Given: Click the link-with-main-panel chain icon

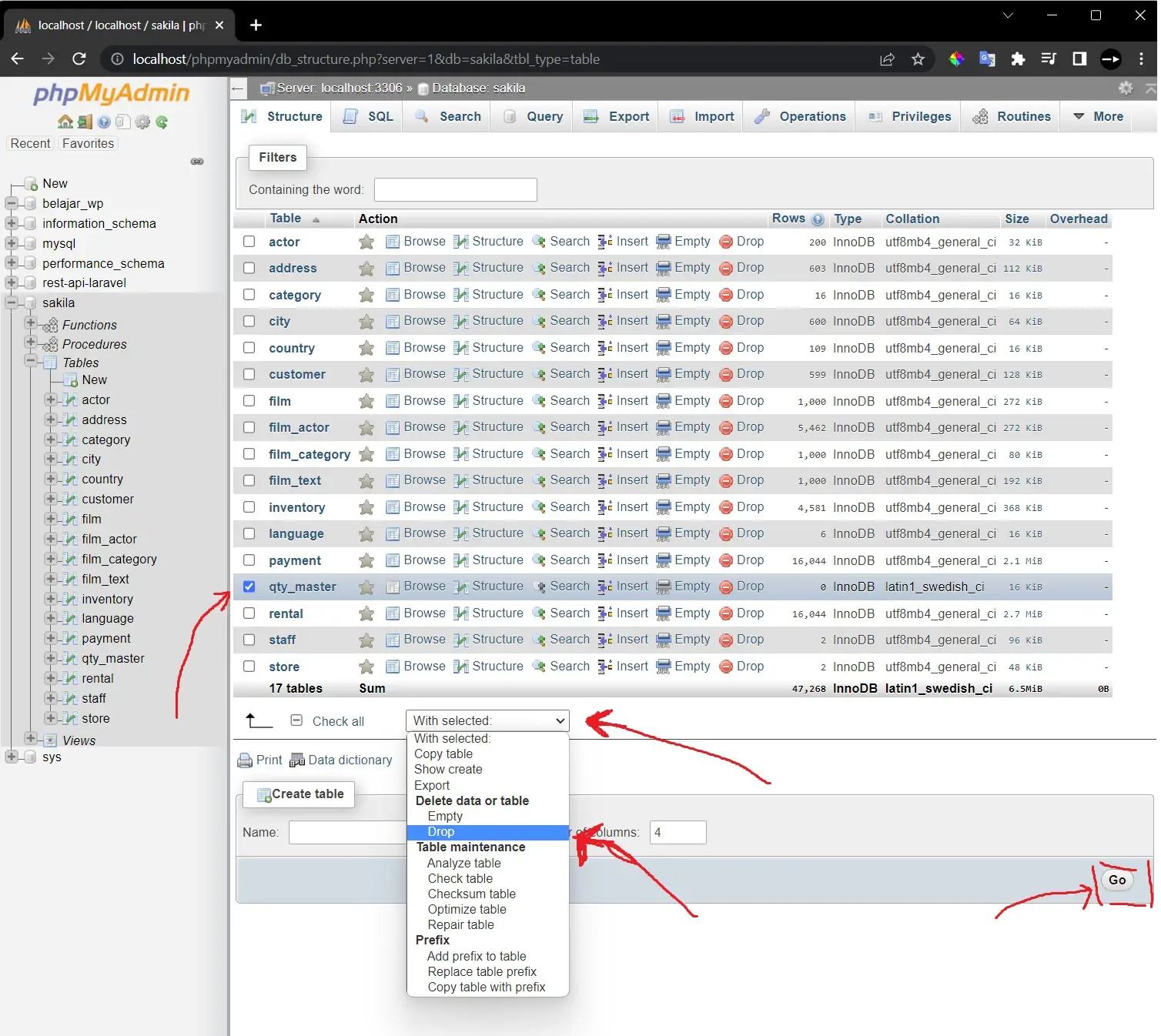Looking at the screenshot, I should pos(197,162).
